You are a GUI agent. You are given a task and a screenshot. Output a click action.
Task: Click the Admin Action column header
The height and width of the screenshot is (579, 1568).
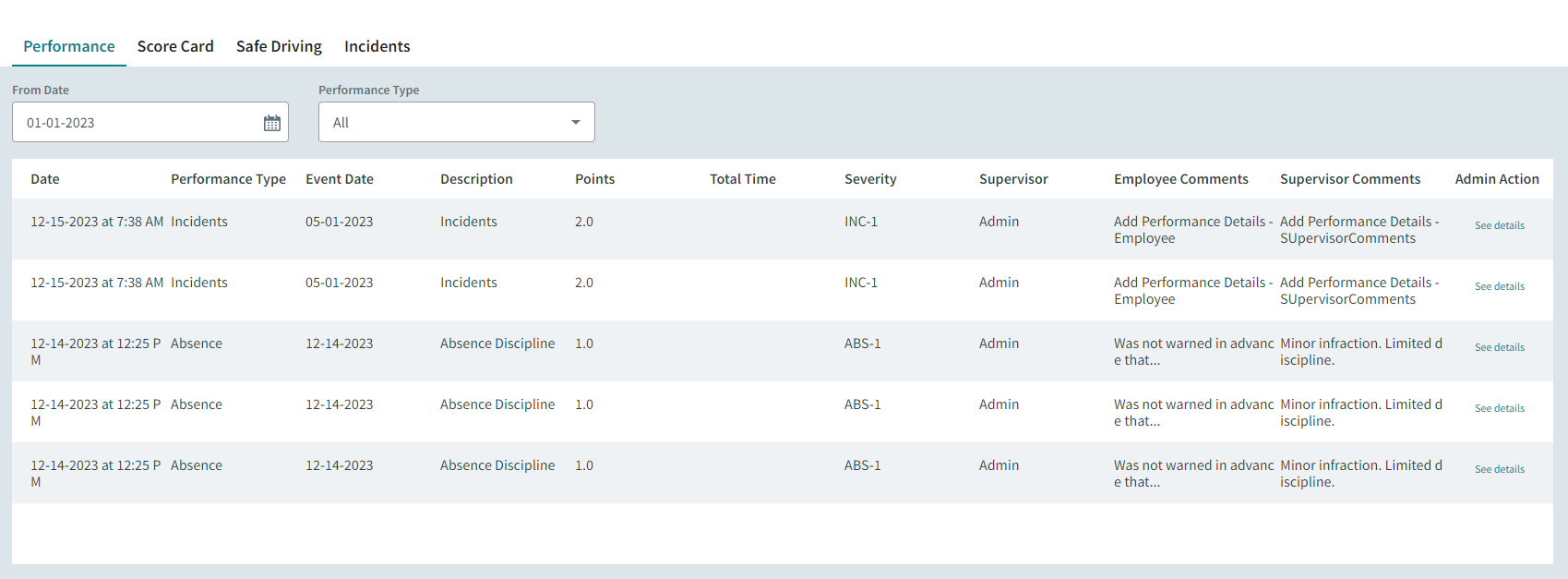1496,179
